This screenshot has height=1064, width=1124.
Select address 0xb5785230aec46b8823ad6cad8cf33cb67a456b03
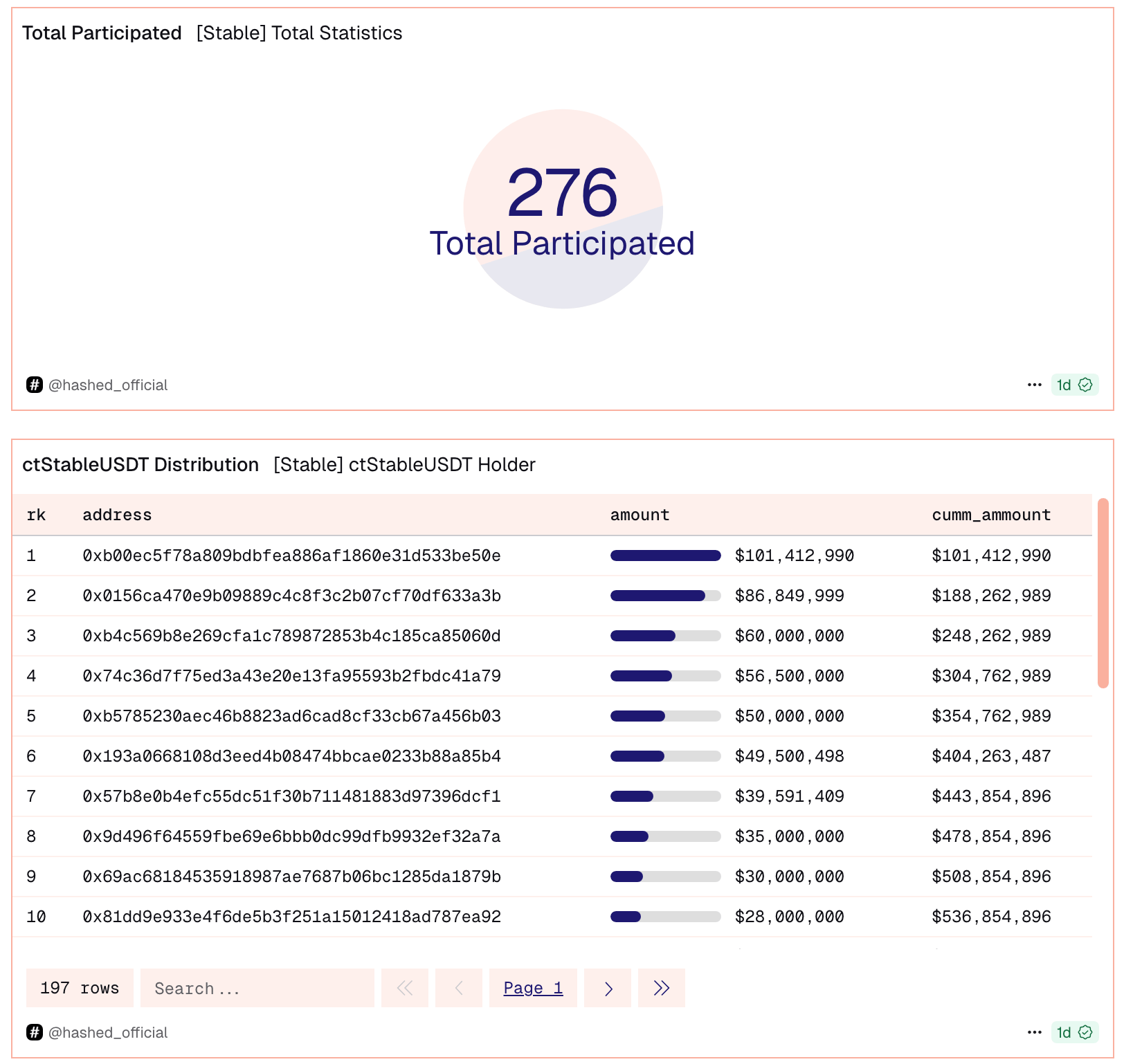[x=291, y=716]
